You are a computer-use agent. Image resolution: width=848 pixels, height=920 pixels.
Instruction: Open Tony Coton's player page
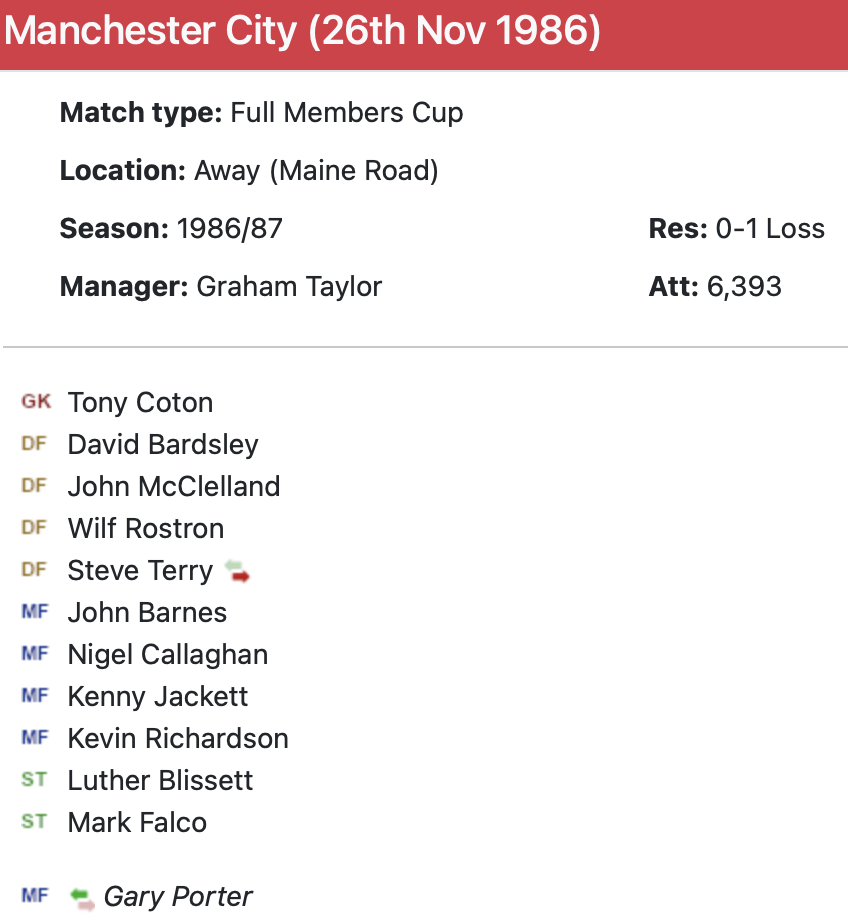point(140,403)
